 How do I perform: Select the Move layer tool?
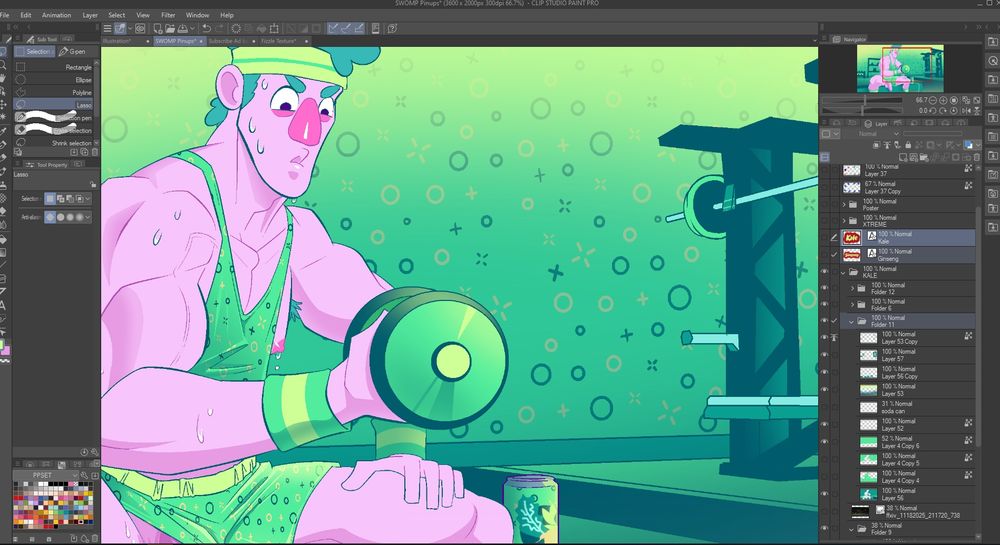pyautogui.click(x=3, y=104)
